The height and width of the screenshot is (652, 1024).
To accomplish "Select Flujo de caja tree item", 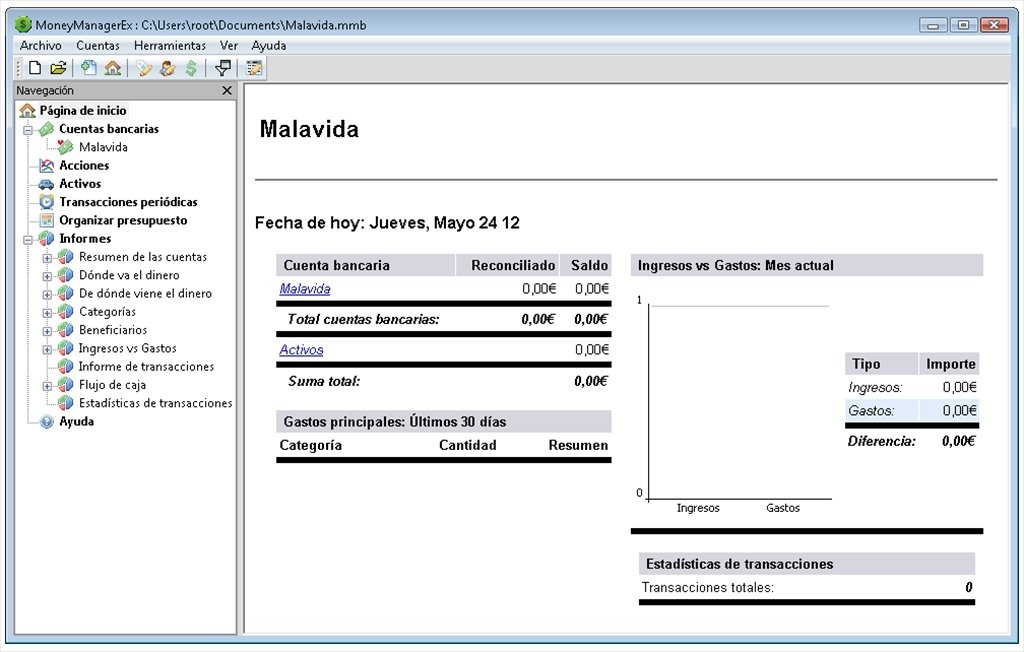I will [x=112, y=385].
